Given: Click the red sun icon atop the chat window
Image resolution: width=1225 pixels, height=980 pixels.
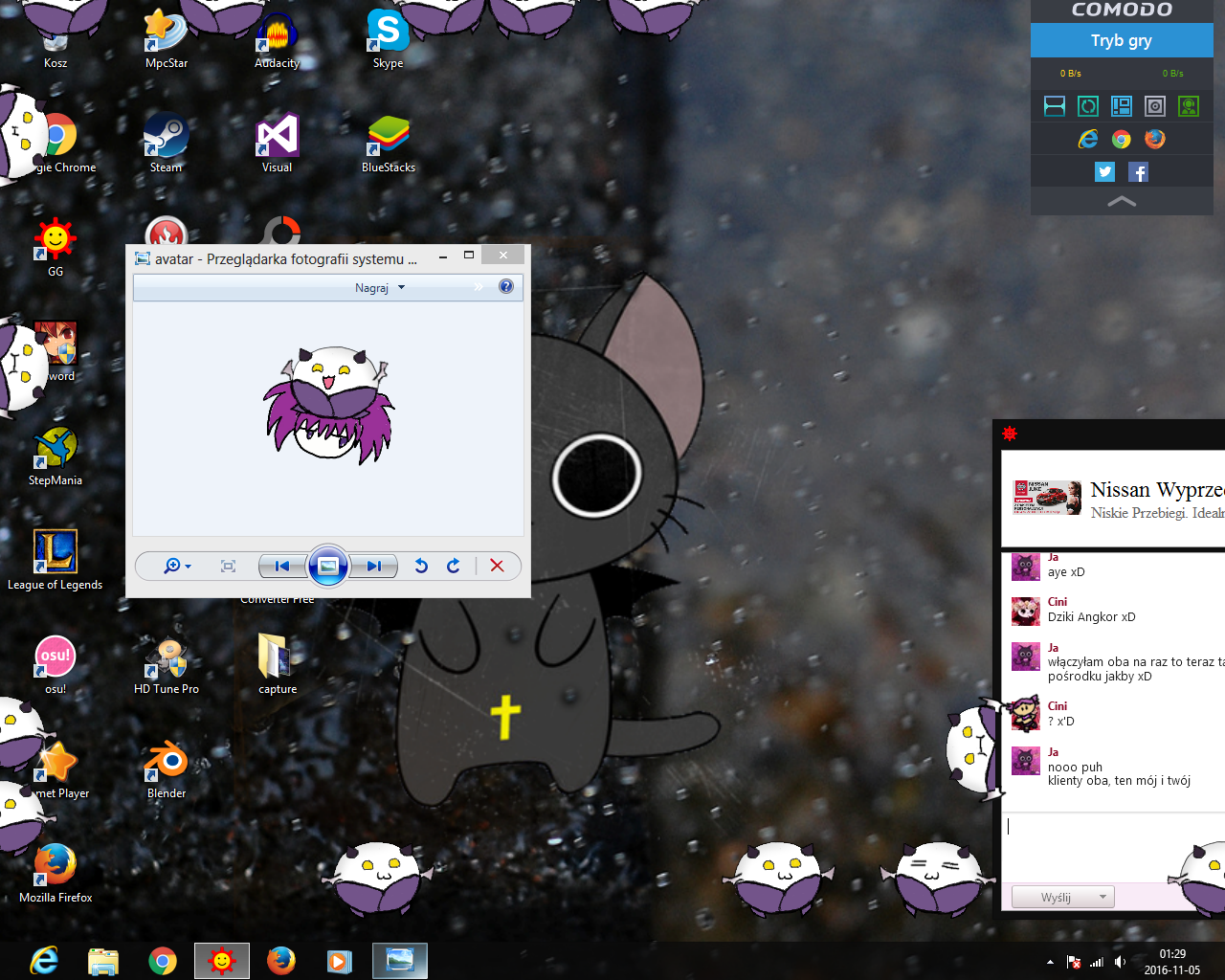Looking at the screenshot, I should (x=1010, y=434).
